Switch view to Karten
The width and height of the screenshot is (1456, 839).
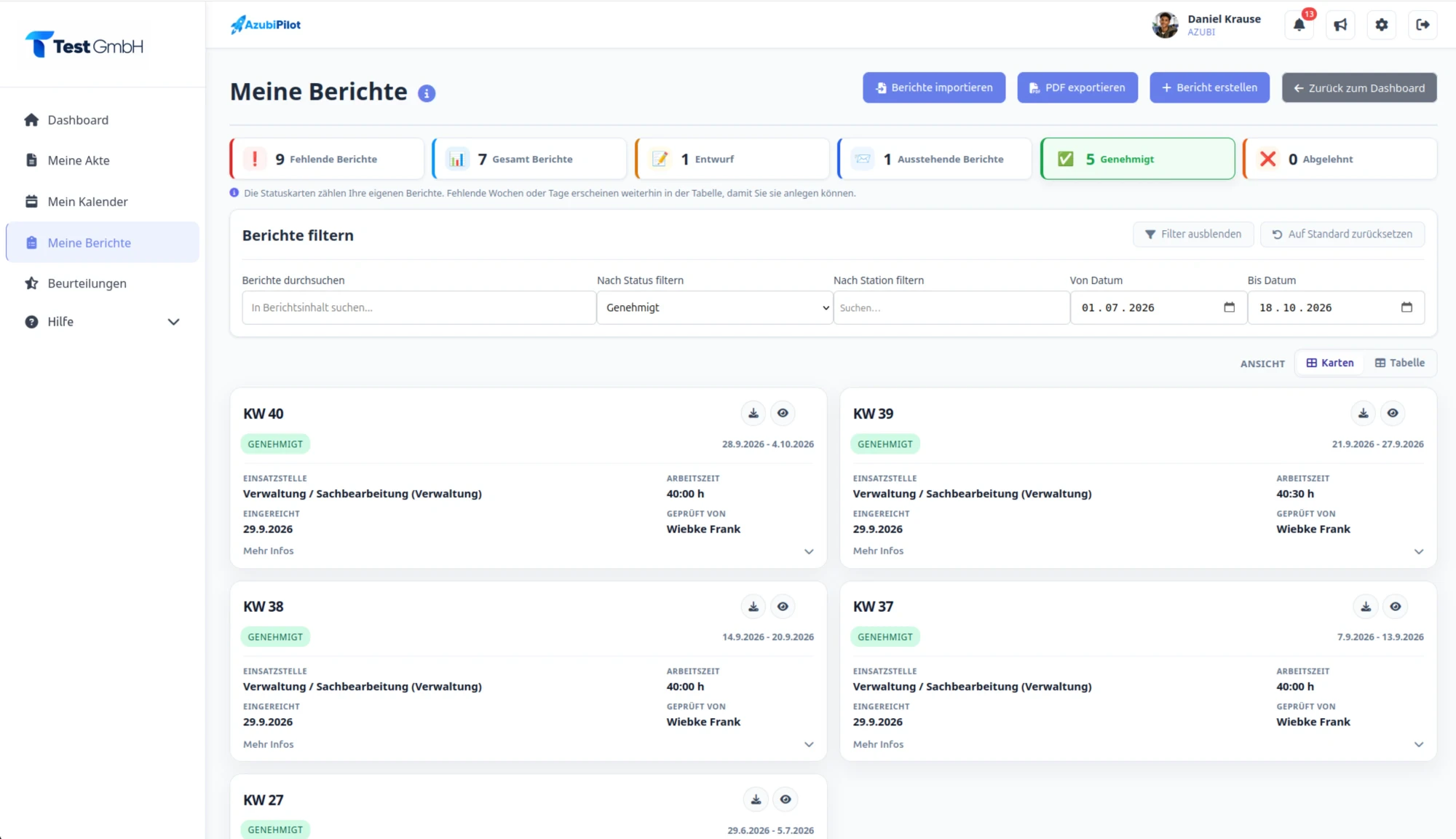tap(1330, 363)
